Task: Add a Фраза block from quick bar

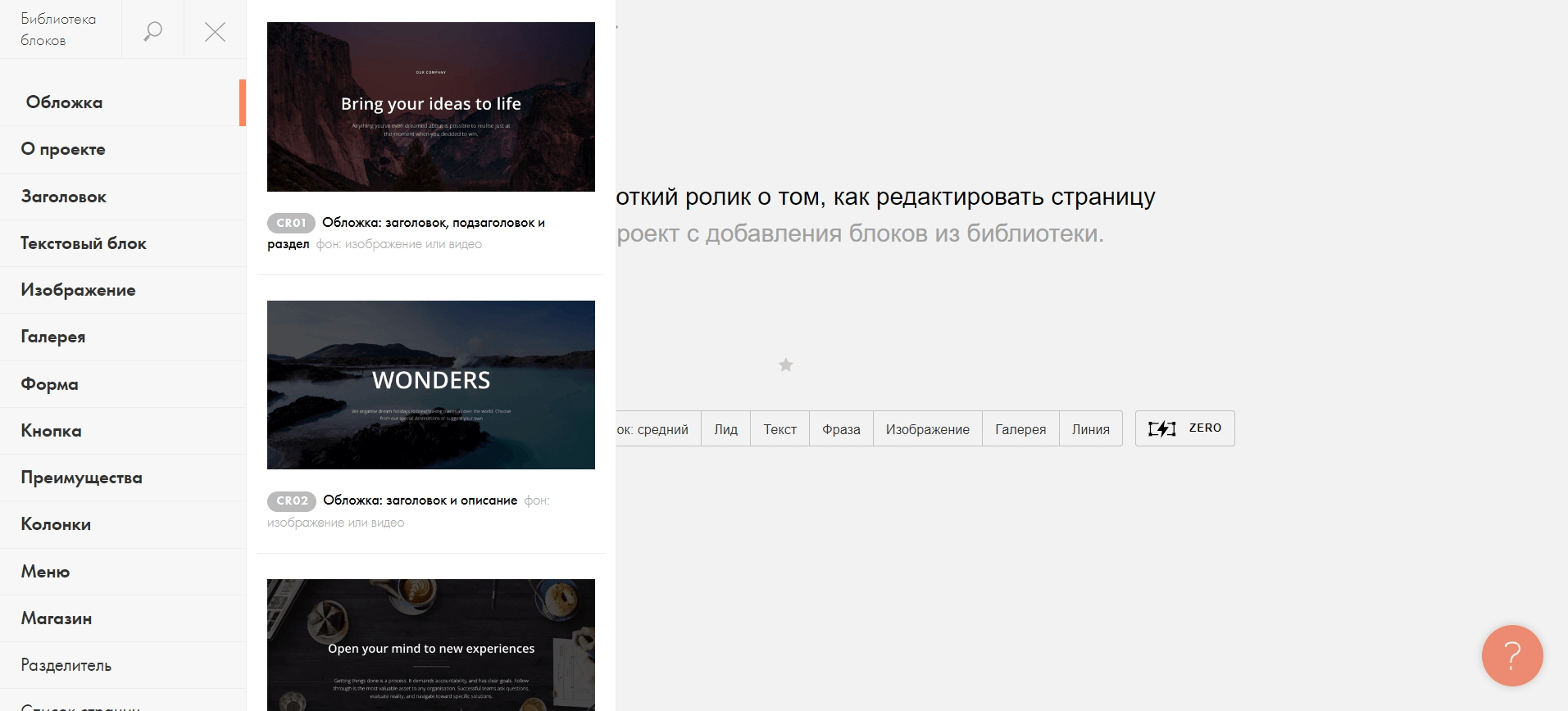Action: pyautogui.click(x=841, y=429)
